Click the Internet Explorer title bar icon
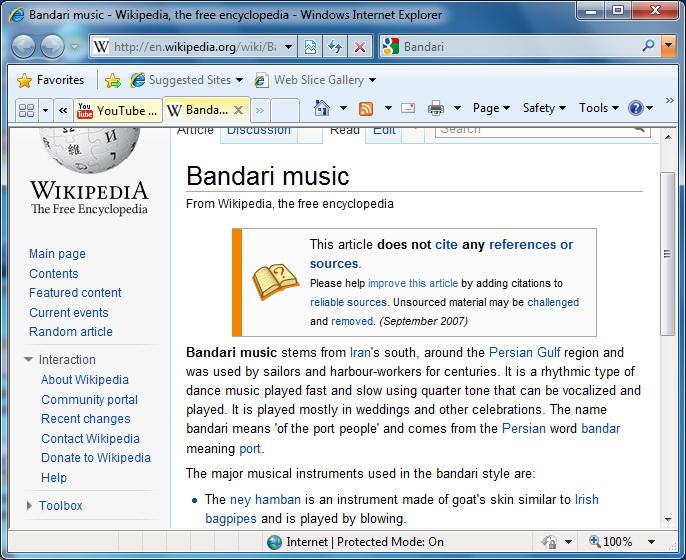 [17, 15]
